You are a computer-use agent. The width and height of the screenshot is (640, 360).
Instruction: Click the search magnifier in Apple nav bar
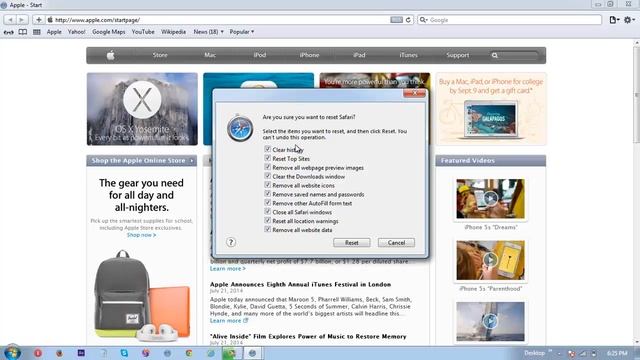click(495, 55)
